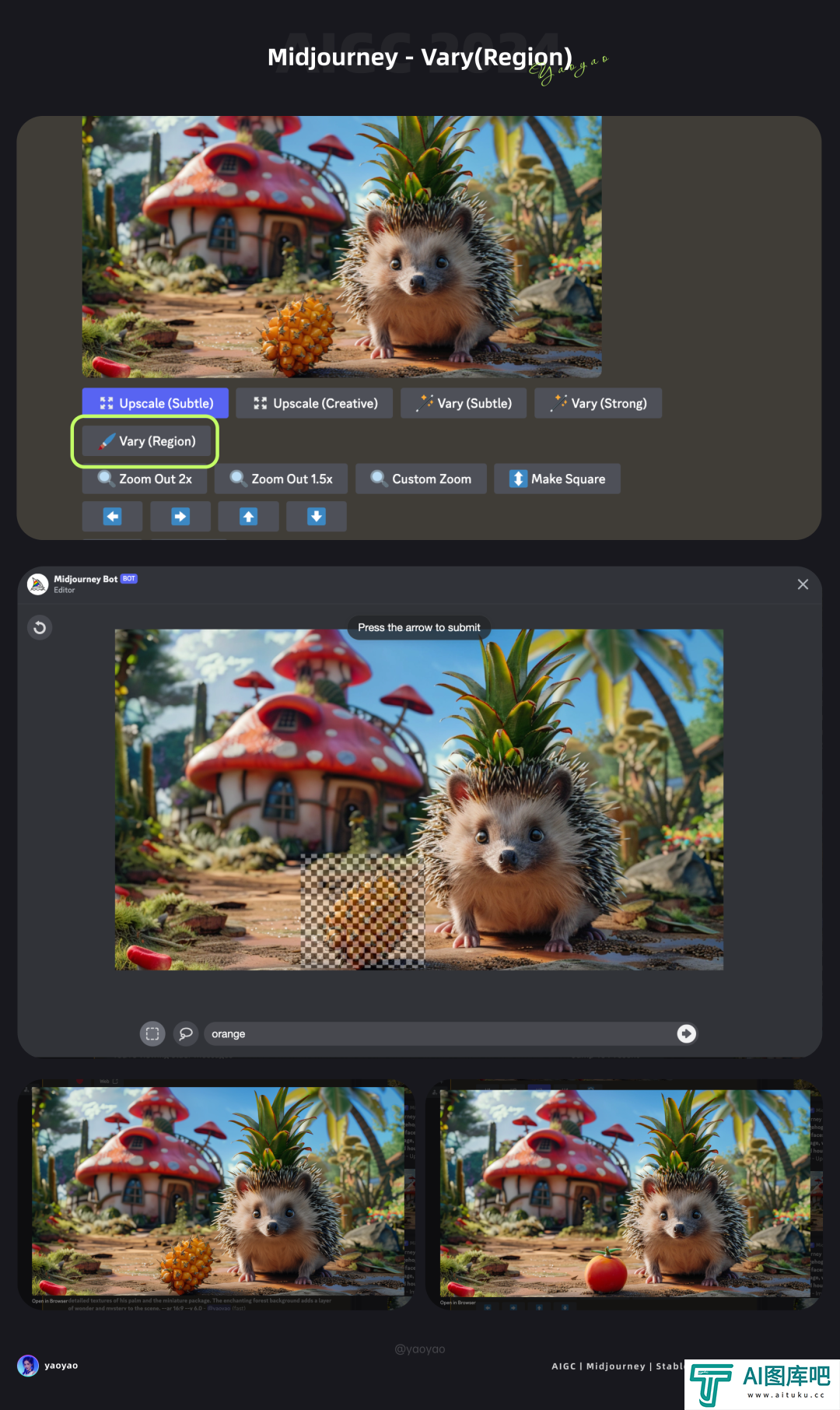Open the Vary (Region) editor

click(146, 441)
